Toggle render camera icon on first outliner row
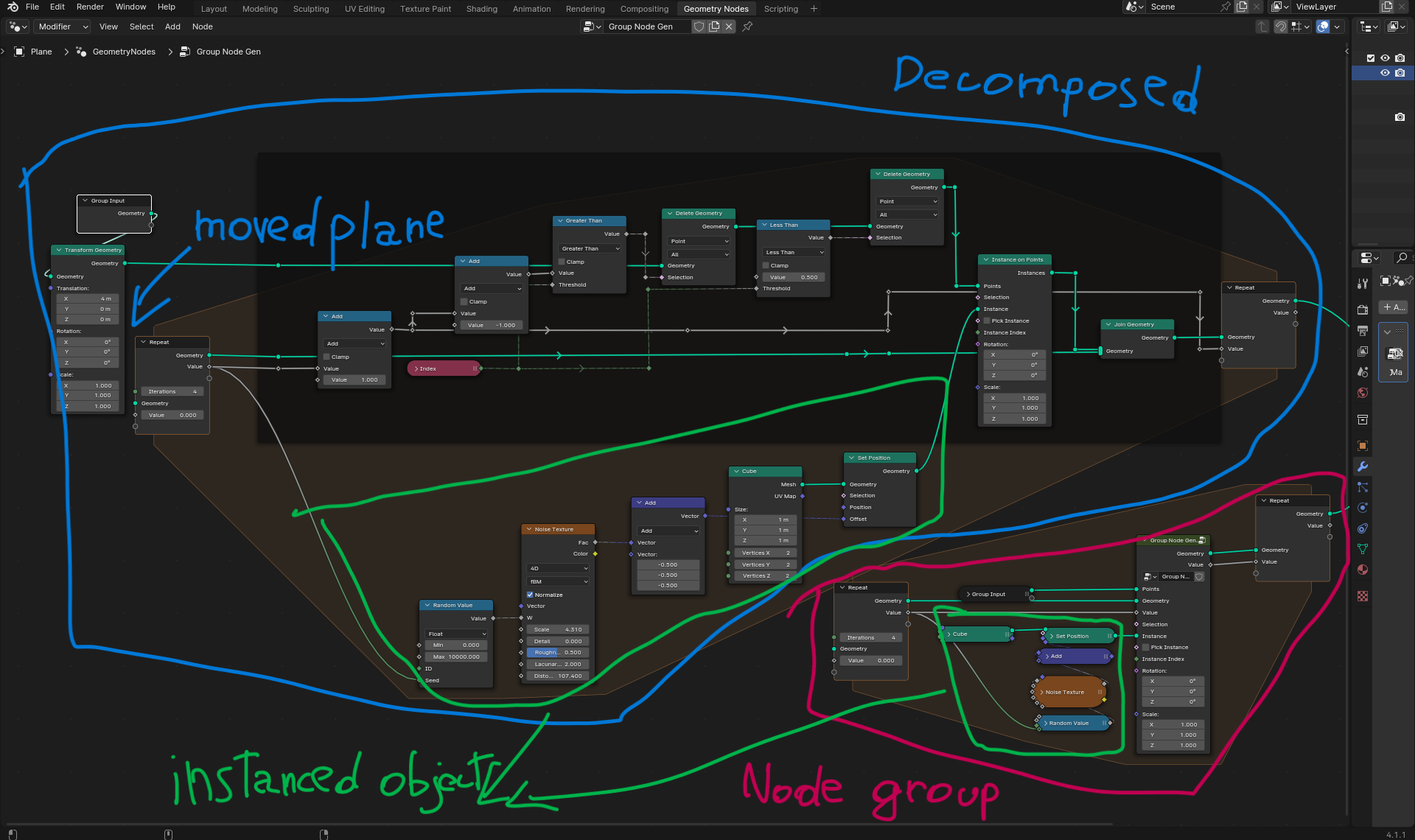The image size is (1415, 840). 1400,58
